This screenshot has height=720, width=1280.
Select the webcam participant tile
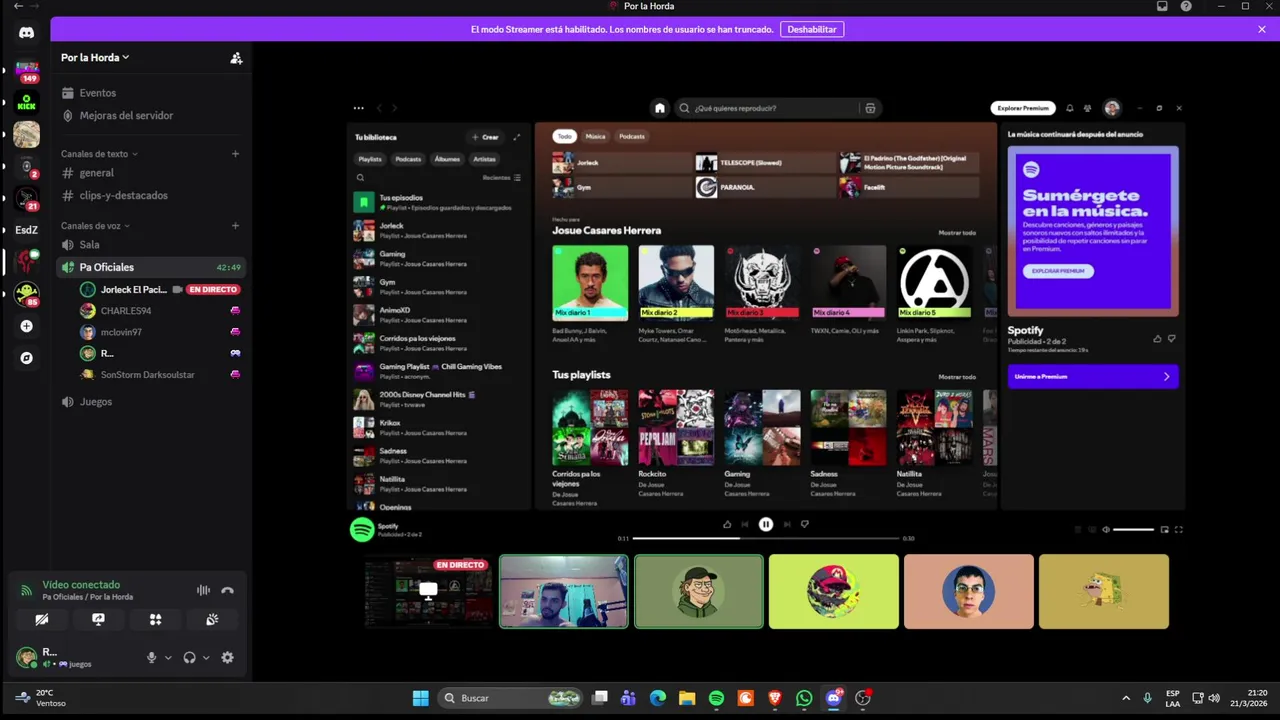click(x=564, y=592)
